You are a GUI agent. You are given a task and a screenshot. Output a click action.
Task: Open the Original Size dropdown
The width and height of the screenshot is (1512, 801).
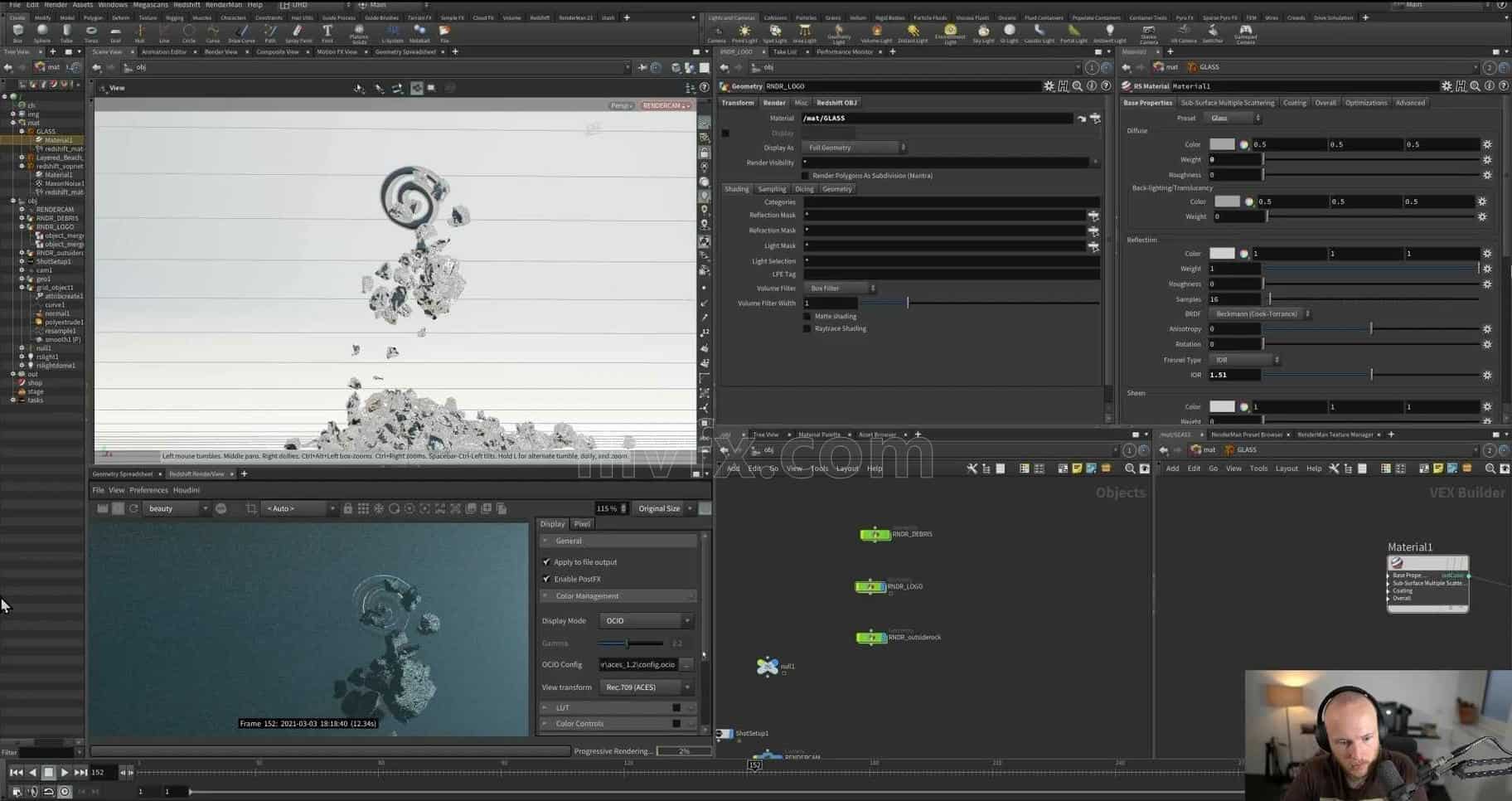coord(664,508)
